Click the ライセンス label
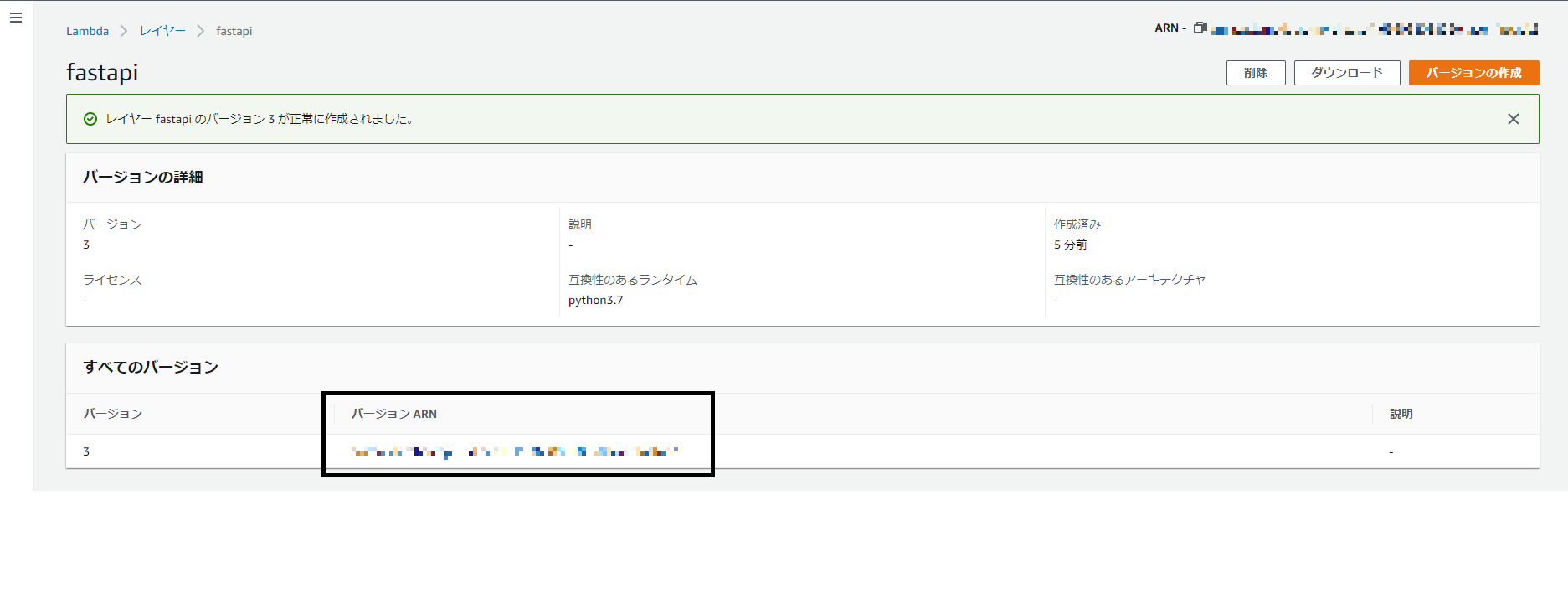The width and height of the screenshot is (1568, 603). click(x=112, y=280)
